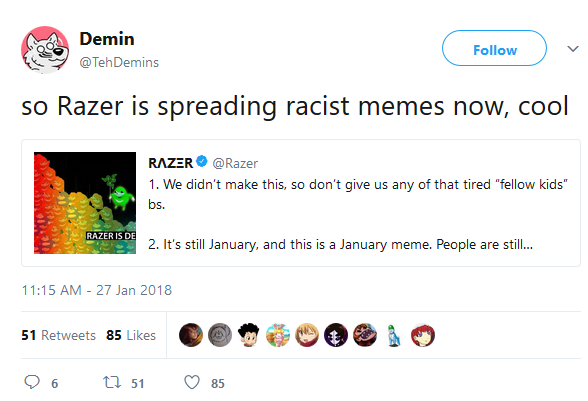Click the reply speech bubble icon

pyautogui.click(x=32, y=382)
